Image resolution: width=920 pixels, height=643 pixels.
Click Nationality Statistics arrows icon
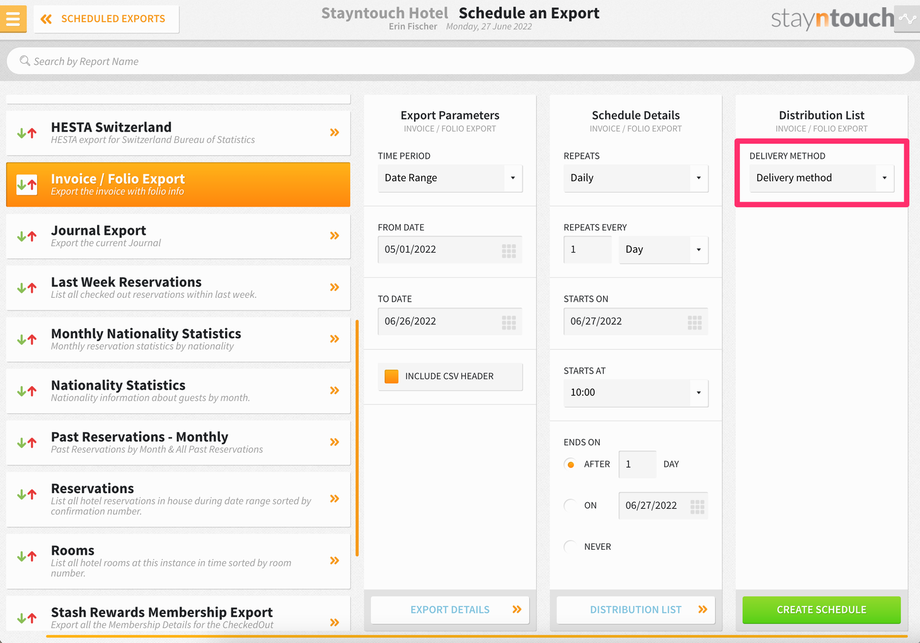[27, 391]
